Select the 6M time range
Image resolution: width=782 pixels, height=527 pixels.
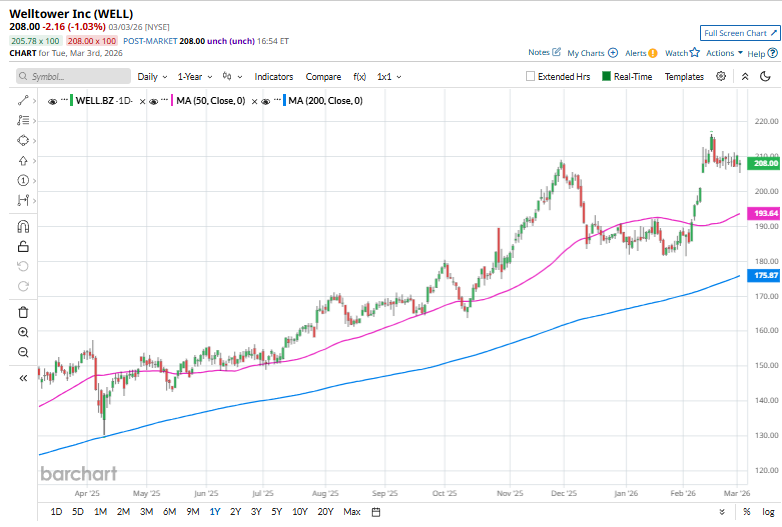(x=169, y=512)
